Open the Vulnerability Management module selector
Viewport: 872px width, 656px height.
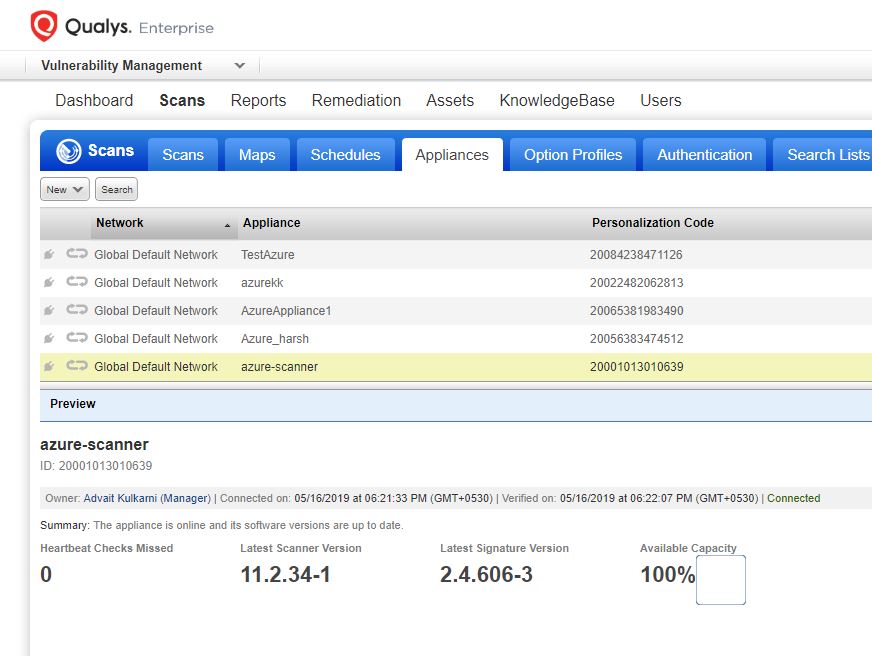point(239,65)
